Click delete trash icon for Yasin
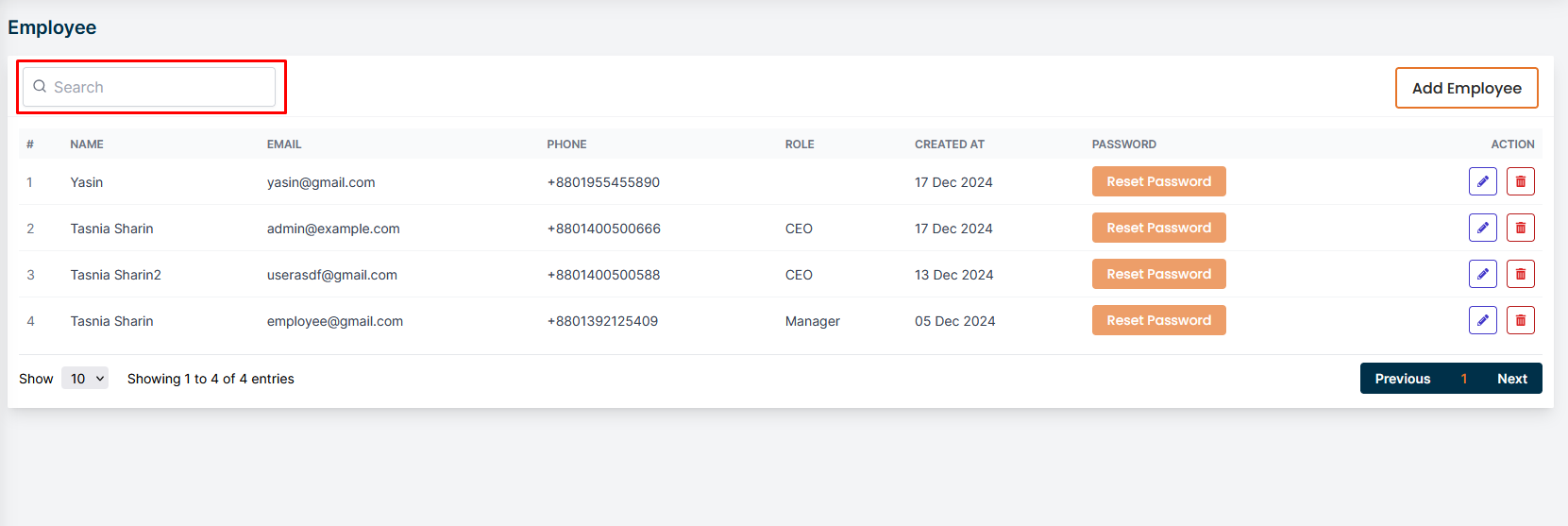The height and width of the screenshot is (526, 1568). pyautogui.click(x=1520, y=181)
